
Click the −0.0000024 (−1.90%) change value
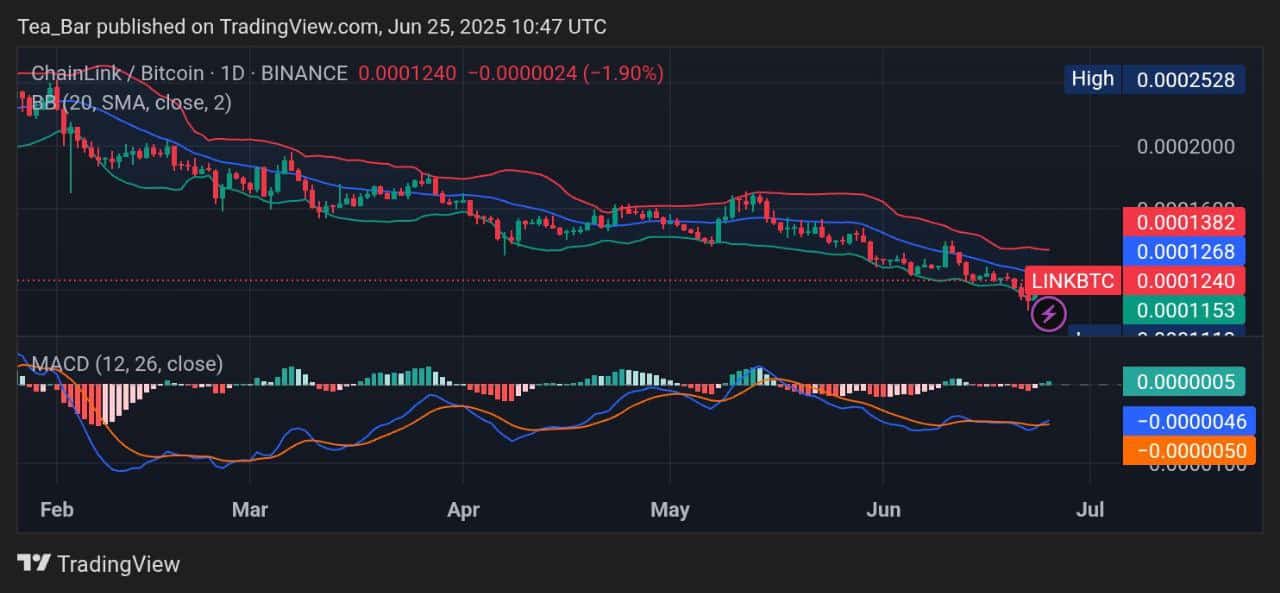[565, 73]
